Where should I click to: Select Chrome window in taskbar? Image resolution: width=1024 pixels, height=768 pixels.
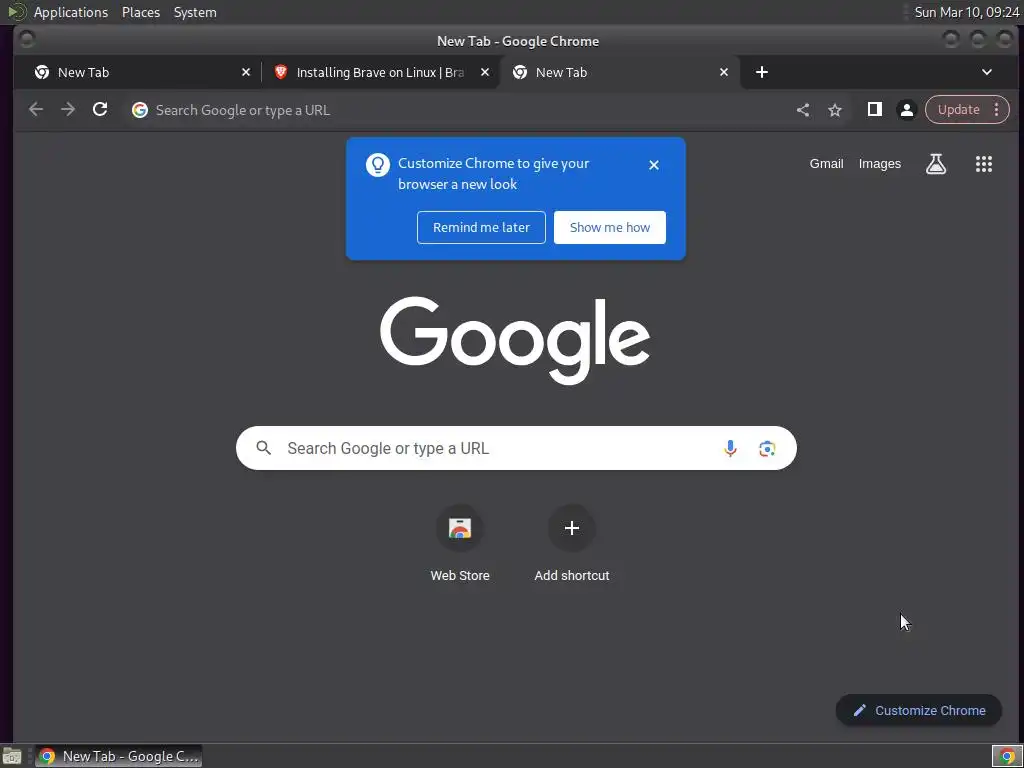tap(118, 756)
